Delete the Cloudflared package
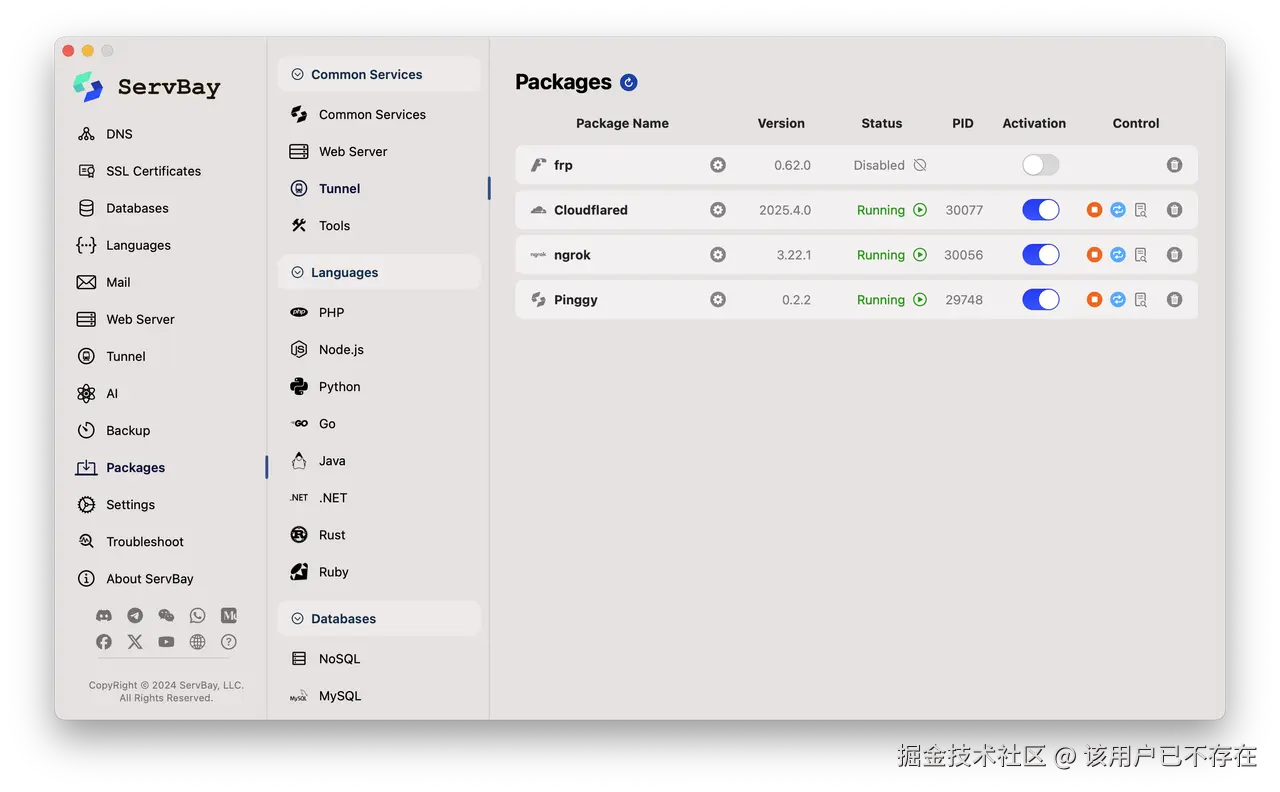This screenshot has height=792, width=1280. [x=1175, y=210]
